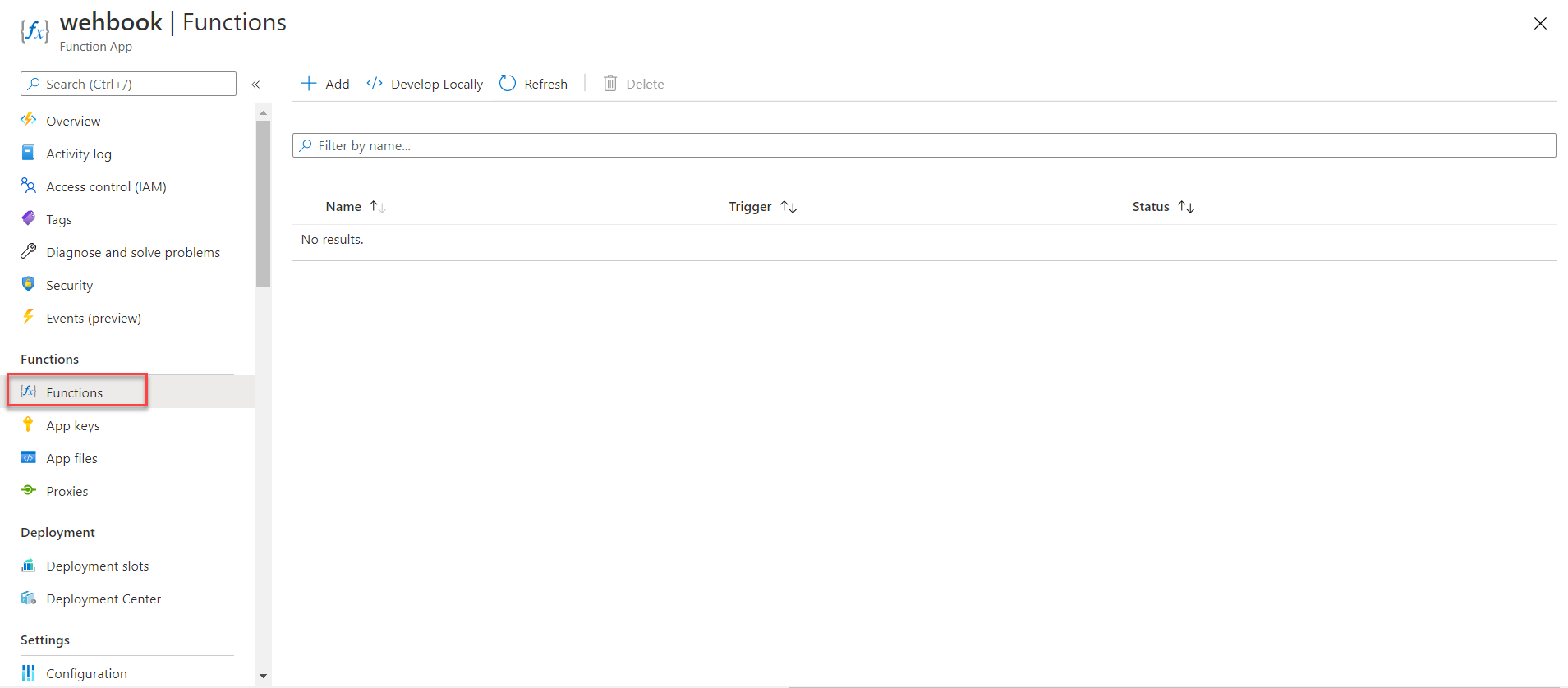Image resolution: width=1568 pixels, height=688 pixels.
Task: Sort the table by Trigger column
Action: (763, 207)
